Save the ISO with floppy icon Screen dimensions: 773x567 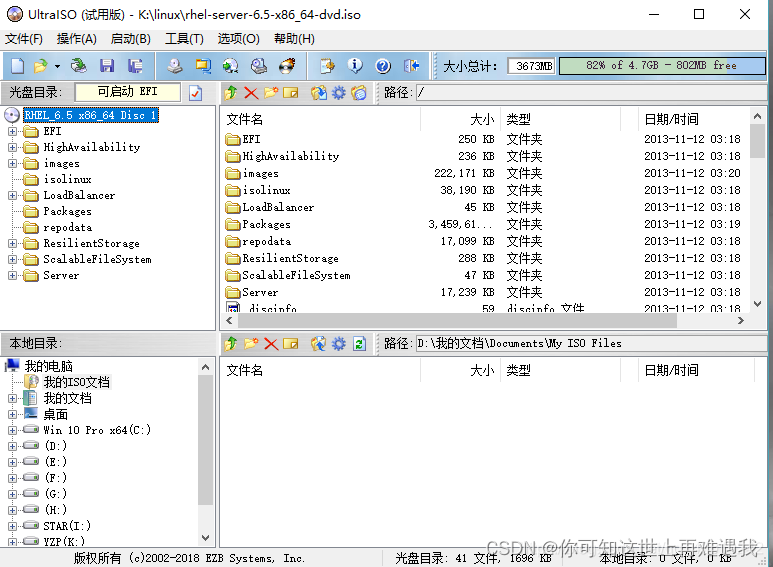[x=106, y=66]
